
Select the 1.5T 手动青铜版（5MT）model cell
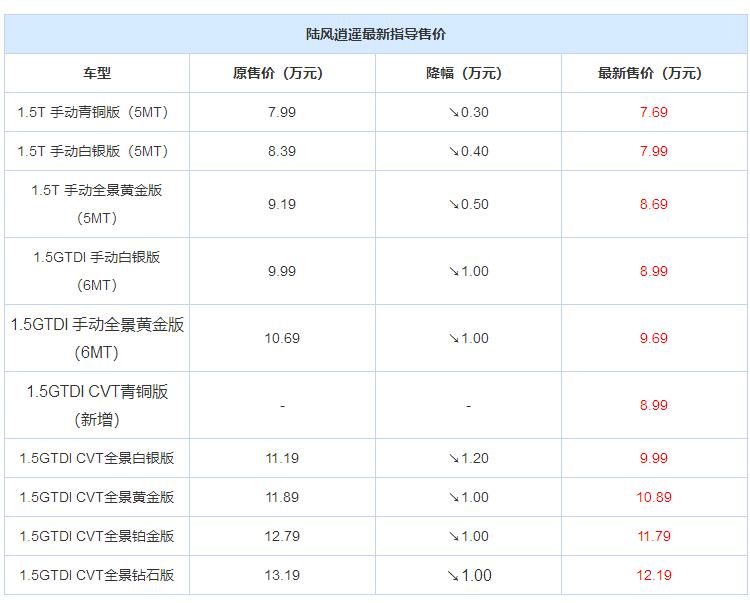click(97, 112)
